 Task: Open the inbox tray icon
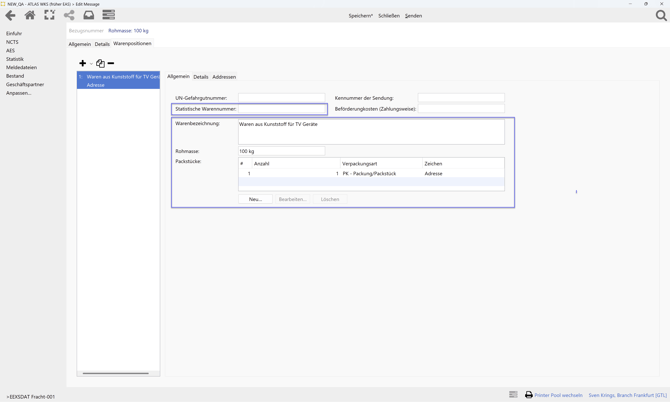pyautogui.click(x=89, y=15)
